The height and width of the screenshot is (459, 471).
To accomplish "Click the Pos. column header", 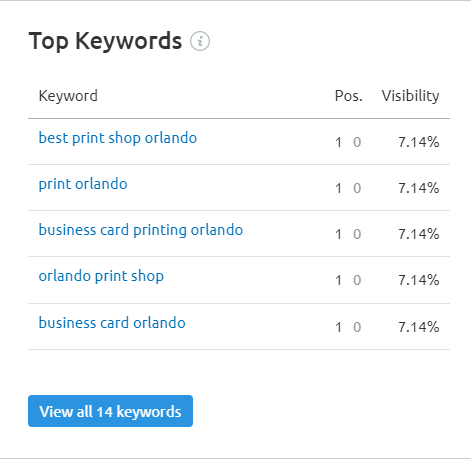I will click(x=349, y=96).
